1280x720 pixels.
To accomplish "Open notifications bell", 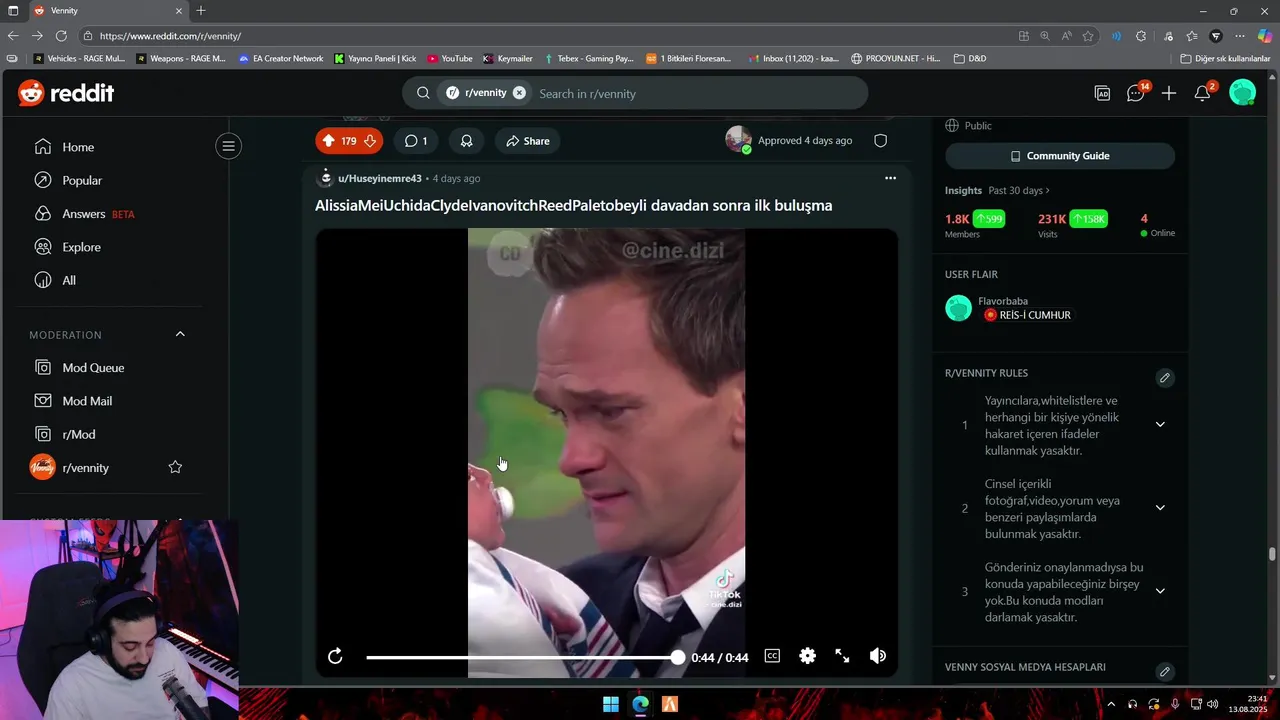I will (x=1203, y=93).
